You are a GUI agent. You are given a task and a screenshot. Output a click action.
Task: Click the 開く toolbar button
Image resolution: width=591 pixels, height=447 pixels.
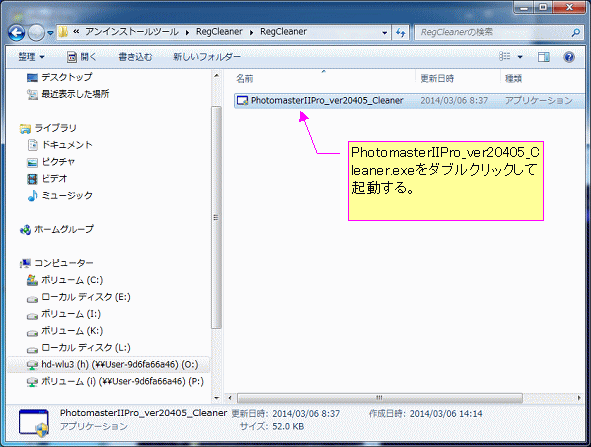click(81, 57)
